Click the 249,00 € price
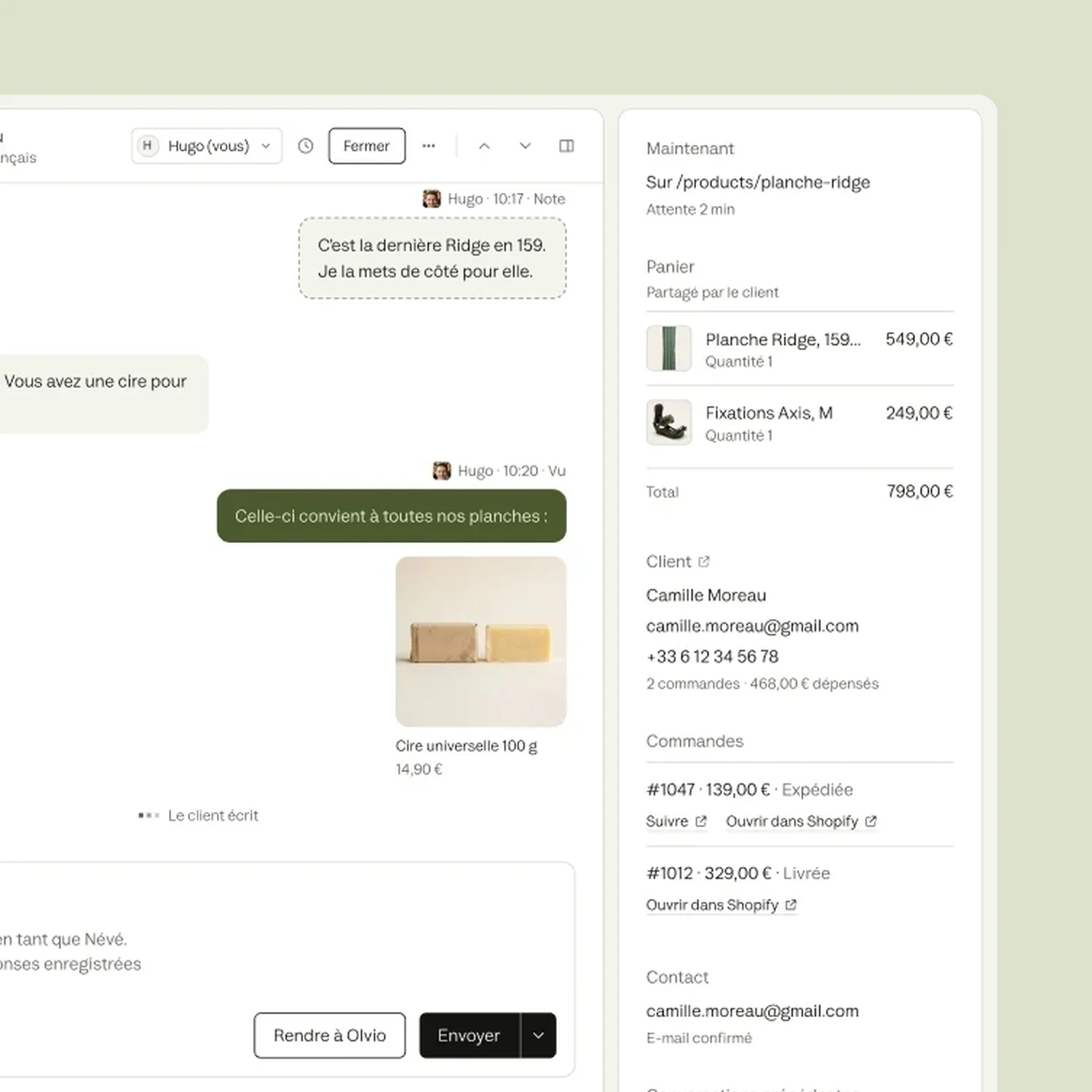 [x=919, y=413]
